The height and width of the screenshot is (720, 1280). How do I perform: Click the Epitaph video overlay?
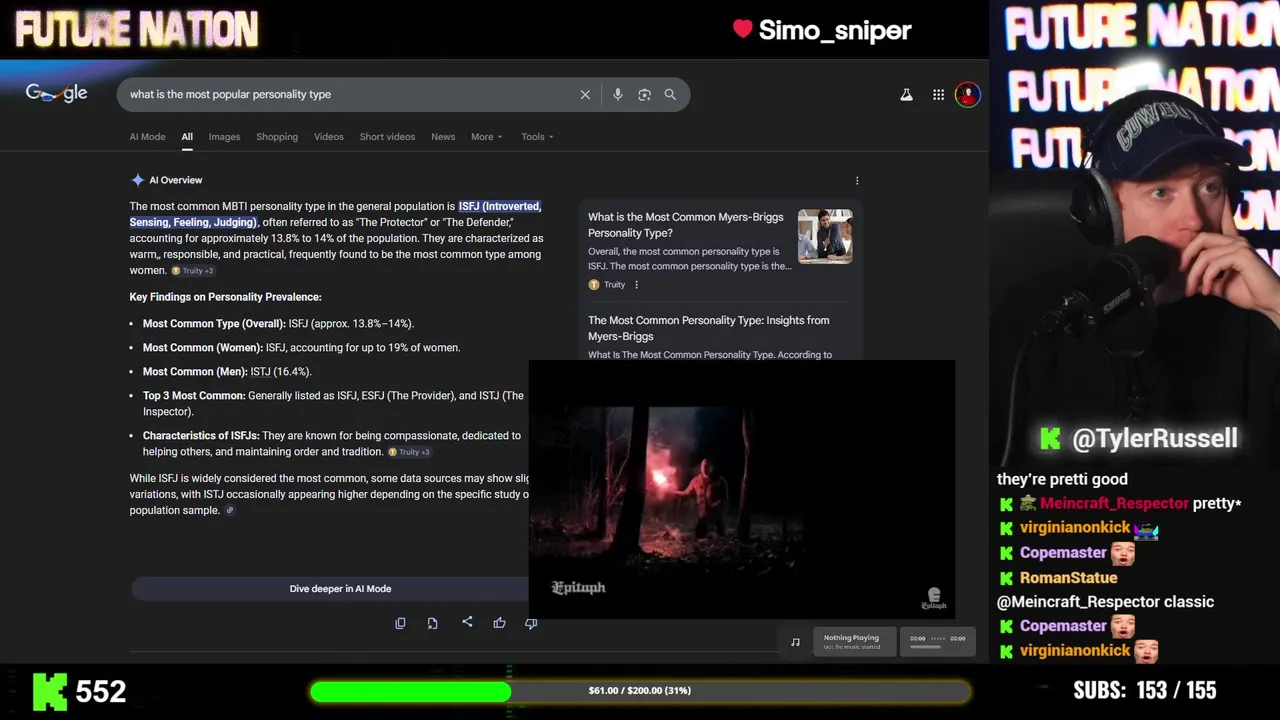click(x=742, y=490)
